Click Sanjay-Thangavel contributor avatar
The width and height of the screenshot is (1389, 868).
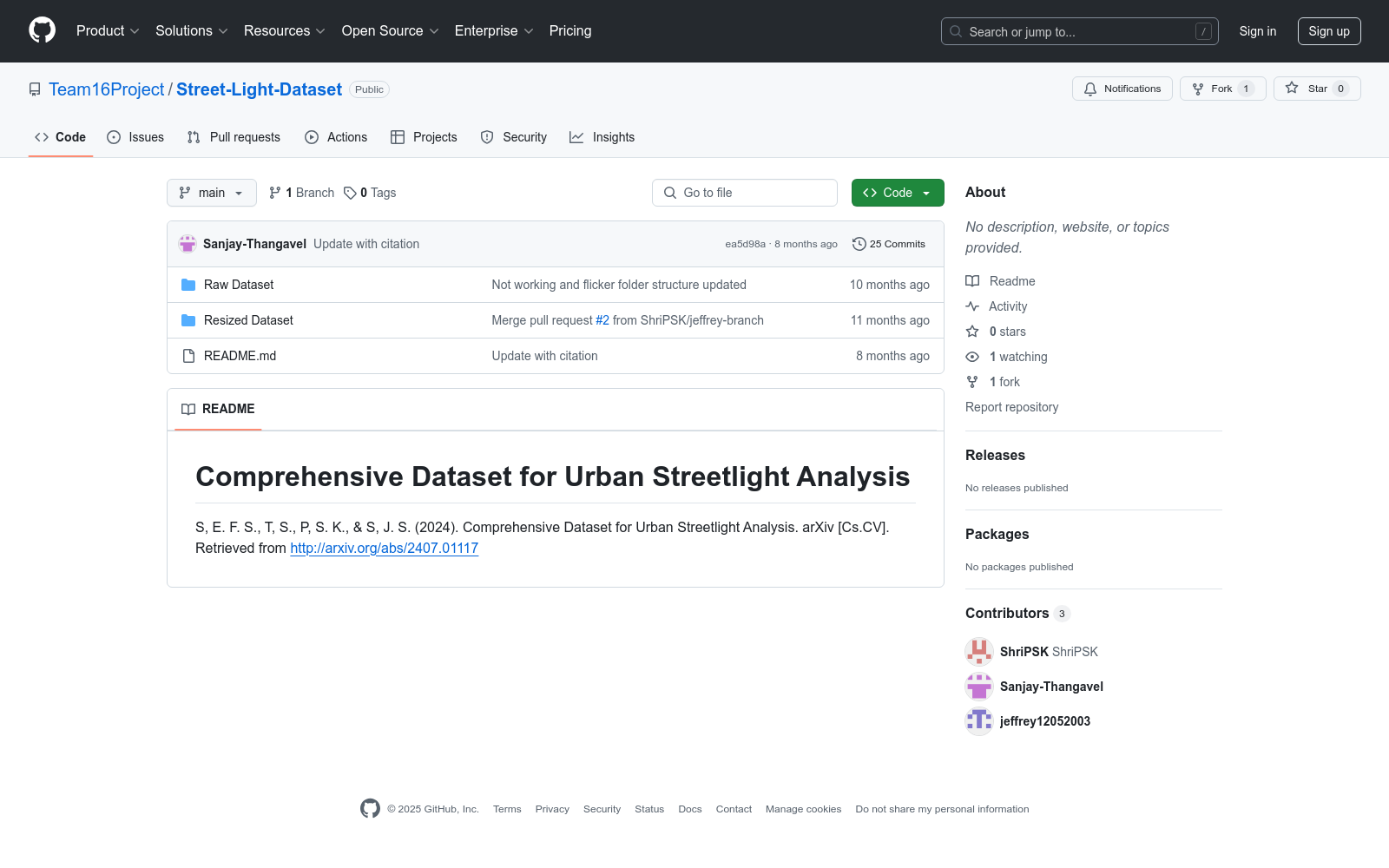(979, 687)
